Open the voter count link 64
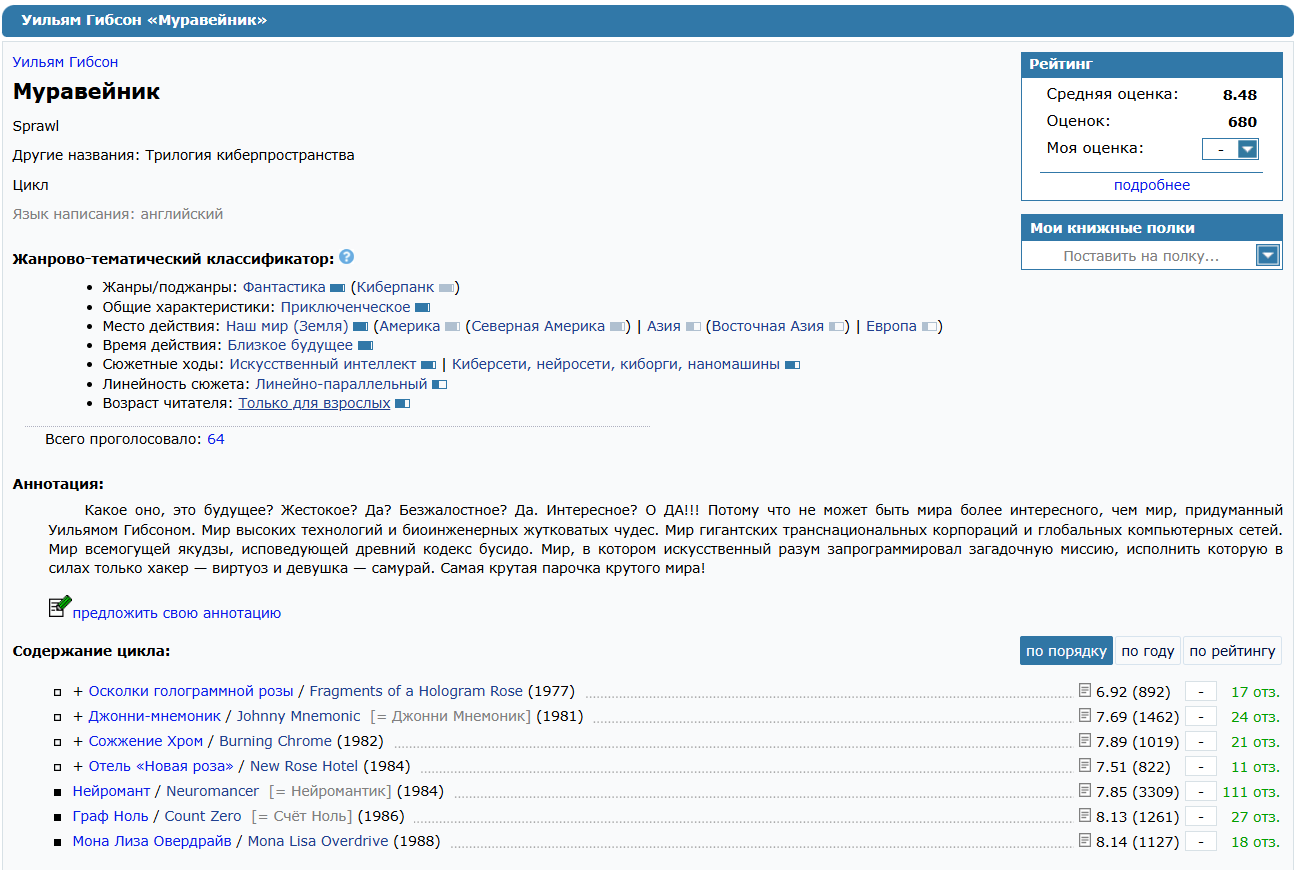The image size is (1297, 870). [x=216, y=439]
